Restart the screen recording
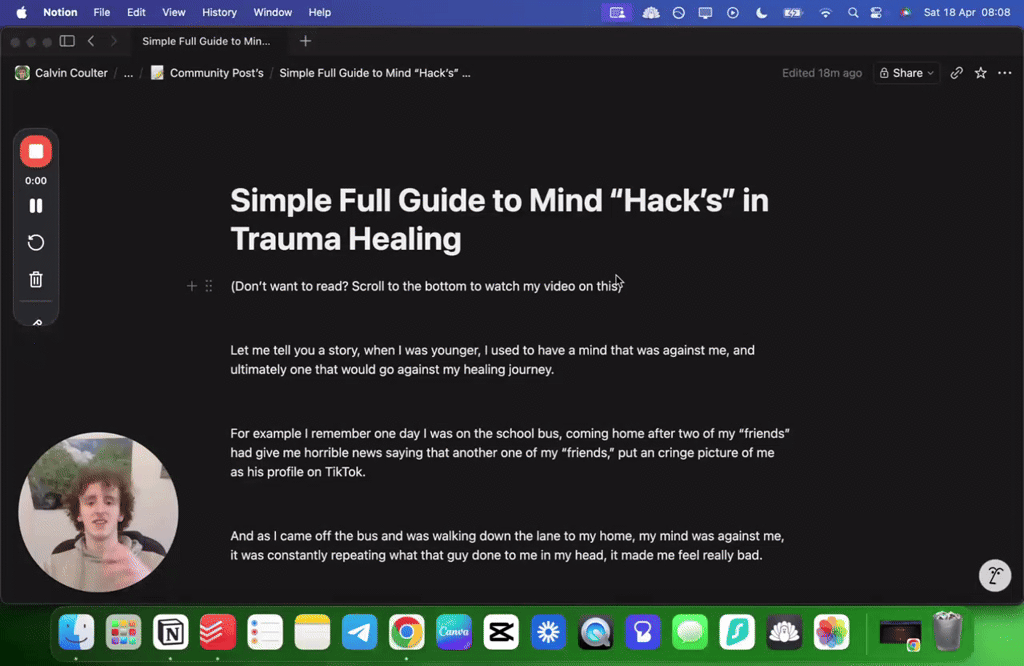 pos(36,242)
